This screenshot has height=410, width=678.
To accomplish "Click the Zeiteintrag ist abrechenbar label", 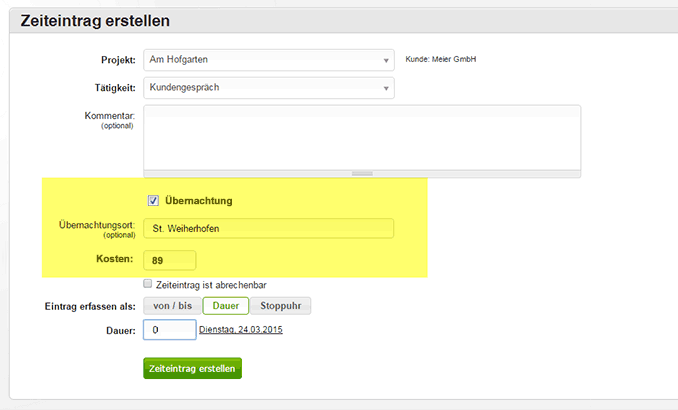I will pyautogui.click(x=211, y=285).
